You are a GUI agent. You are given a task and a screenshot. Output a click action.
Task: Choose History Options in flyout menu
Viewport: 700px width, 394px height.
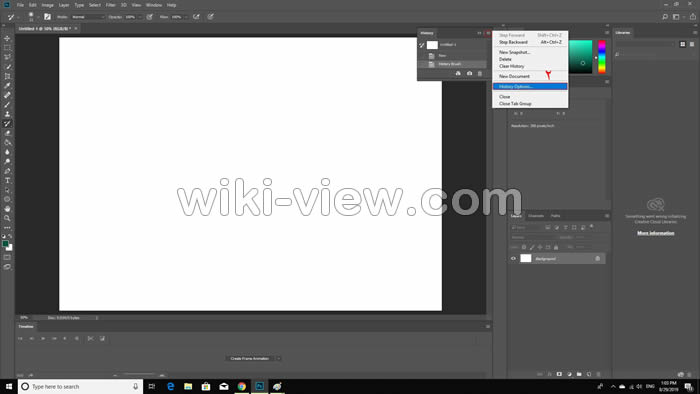pos(530,87)
